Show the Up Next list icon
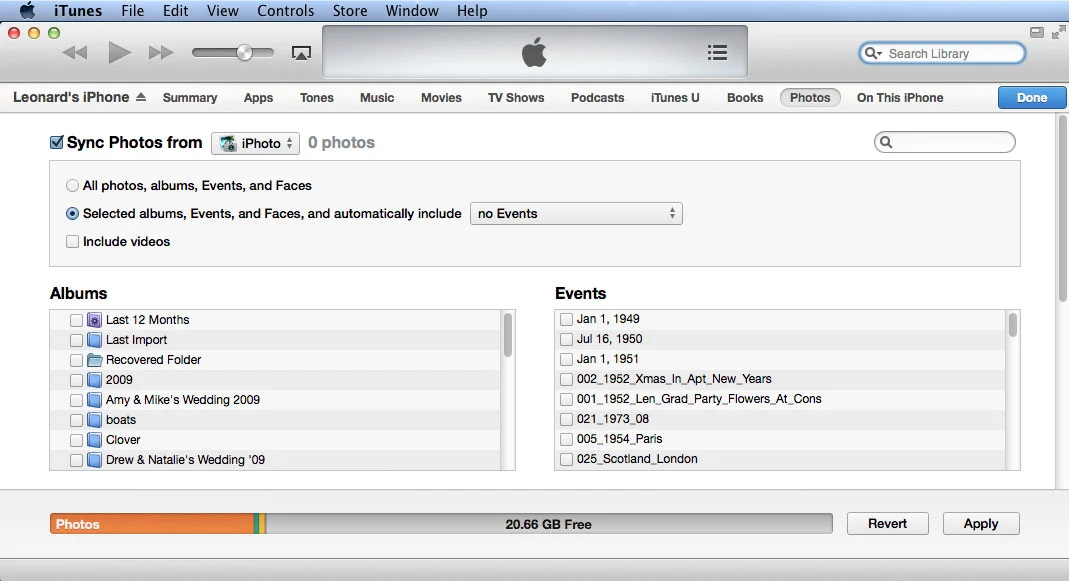Screen dimensions: 1069x581 (x=717, y=53)
